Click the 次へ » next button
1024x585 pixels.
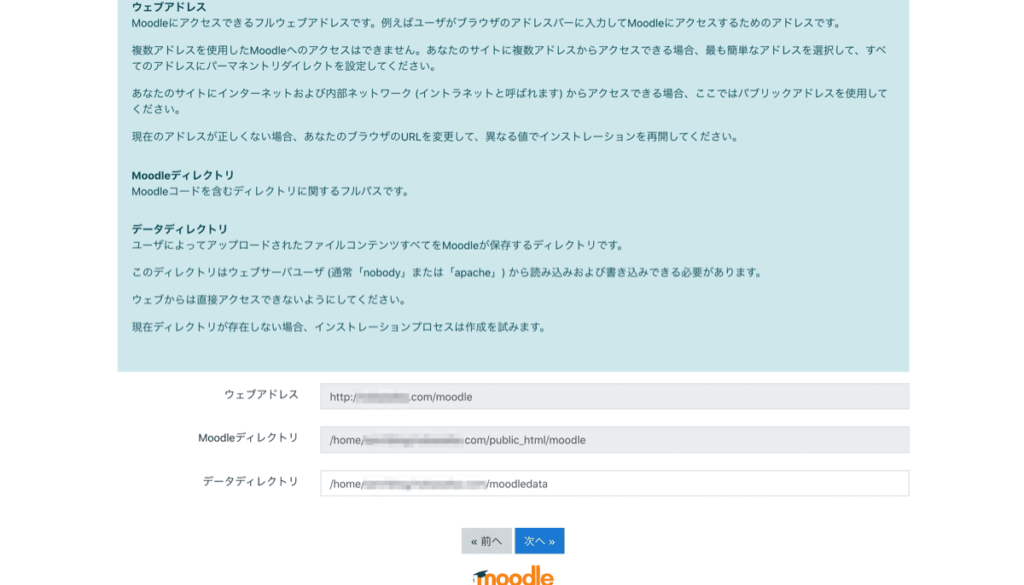[539, 541]
